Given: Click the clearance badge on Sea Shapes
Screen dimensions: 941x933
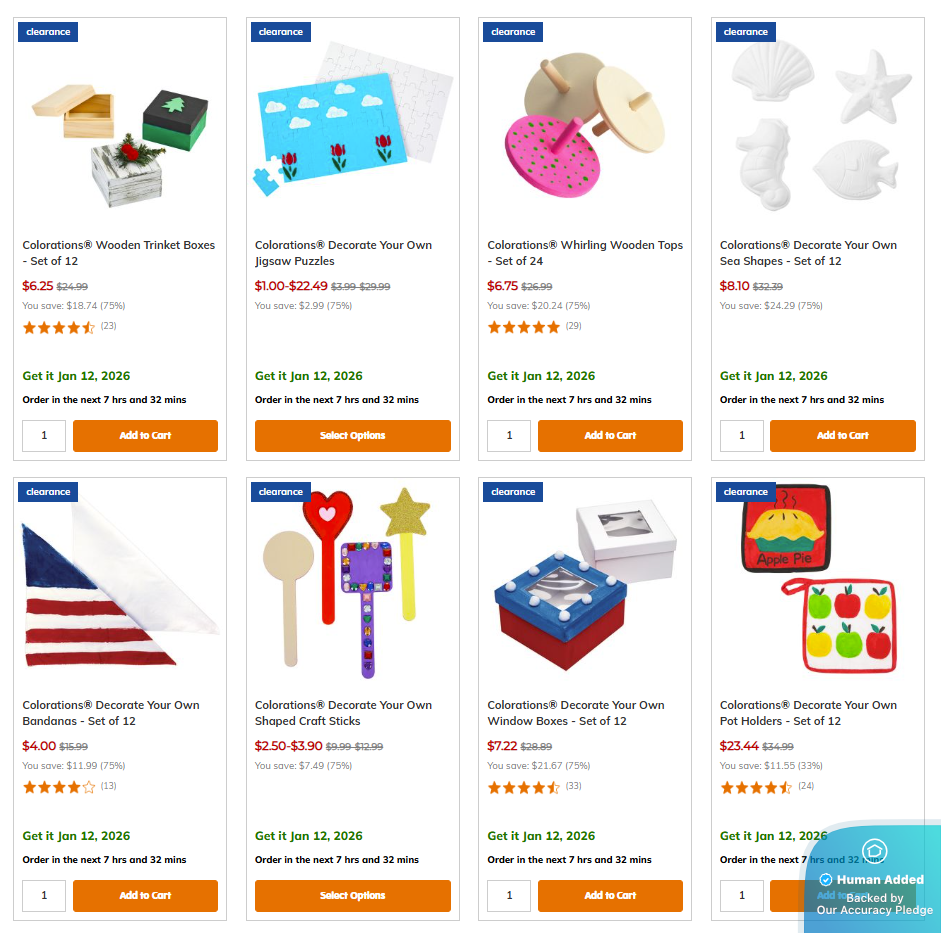Looking at the screenshot, I should pyautogui.click(x=745, y=32).
